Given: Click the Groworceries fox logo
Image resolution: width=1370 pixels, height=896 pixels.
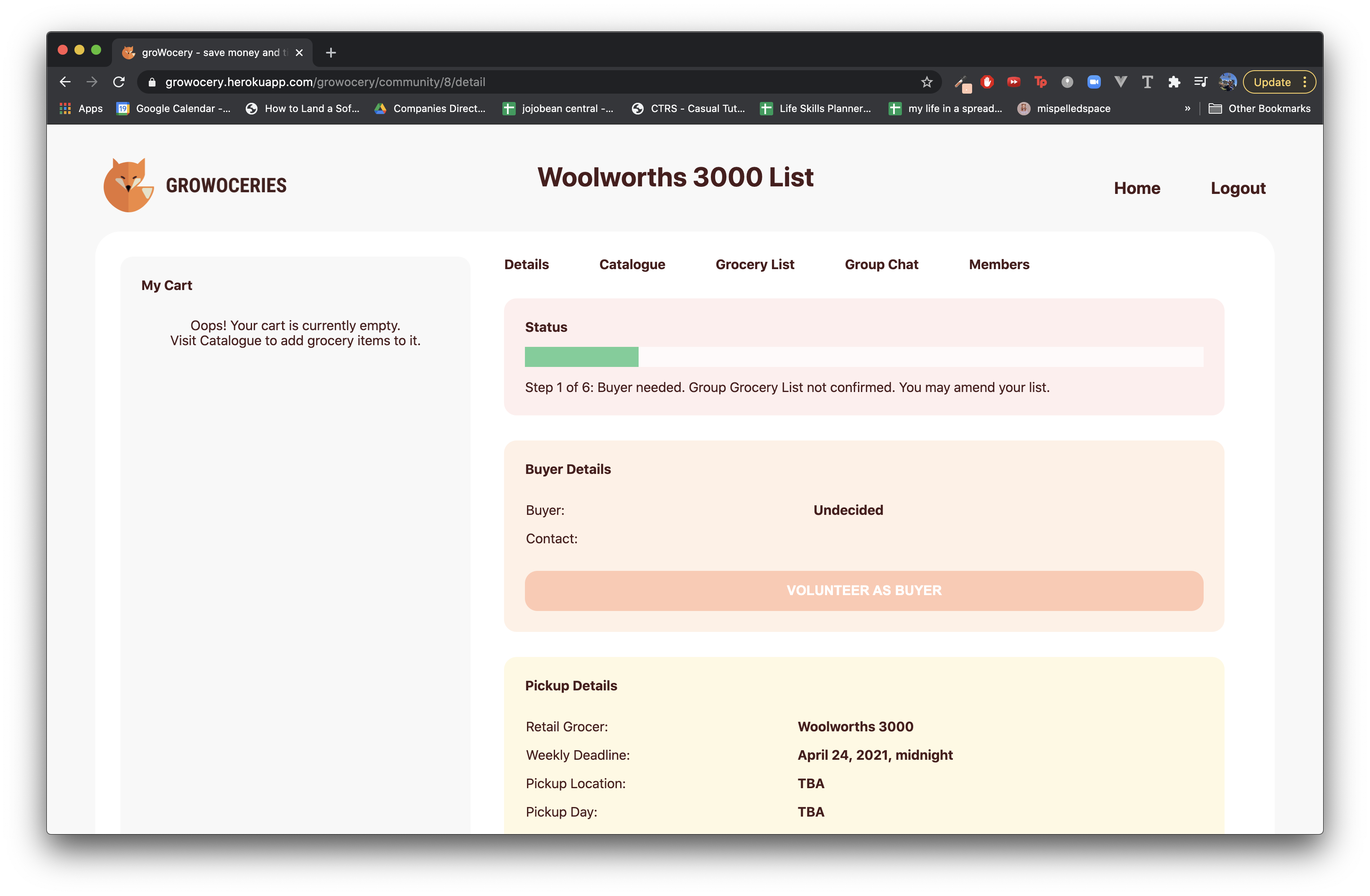Looking at the screenshot, I should click(x=128, y=185).
